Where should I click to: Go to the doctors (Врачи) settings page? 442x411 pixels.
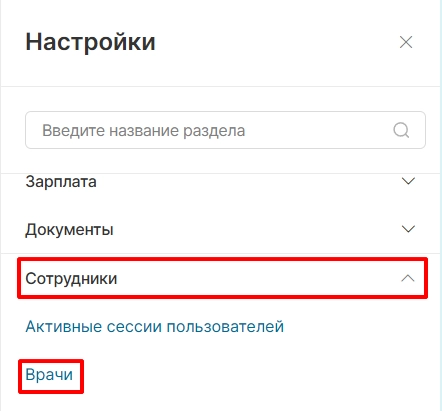49,375
